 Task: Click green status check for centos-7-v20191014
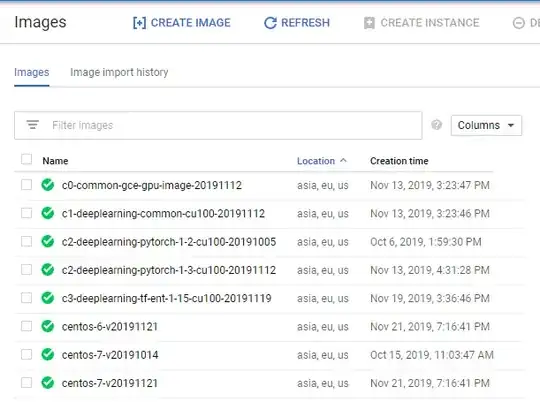pos(48,354)
